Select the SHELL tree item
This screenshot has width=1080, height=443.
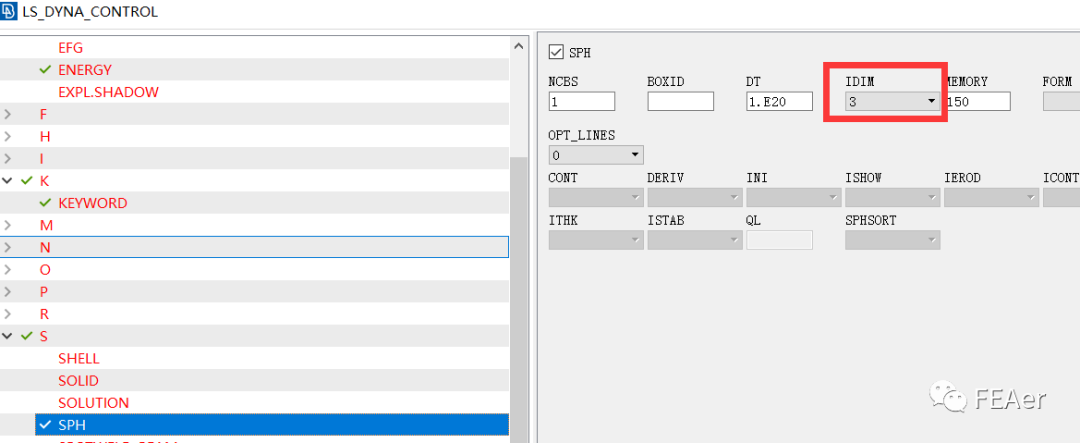coord(79,359)
